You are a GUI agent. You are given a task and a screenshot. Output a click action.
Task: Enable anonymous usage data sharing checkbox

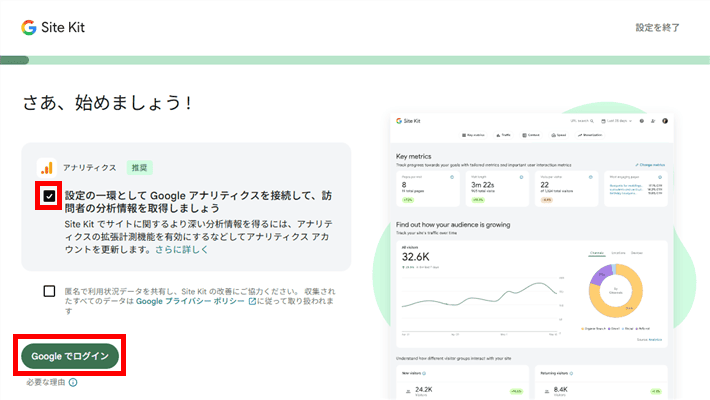tap(49, 291)
